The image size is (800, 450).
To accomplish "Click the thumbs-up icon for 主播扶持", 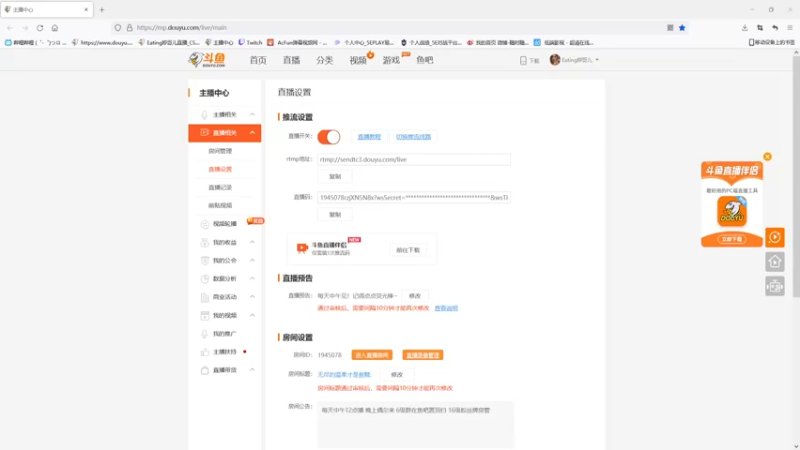I will [x=205, y=352].
